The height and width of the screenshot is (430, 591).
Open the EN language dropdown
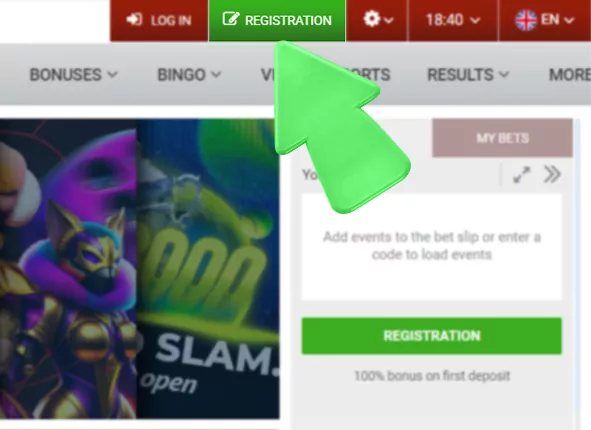[x=544, y=20]
